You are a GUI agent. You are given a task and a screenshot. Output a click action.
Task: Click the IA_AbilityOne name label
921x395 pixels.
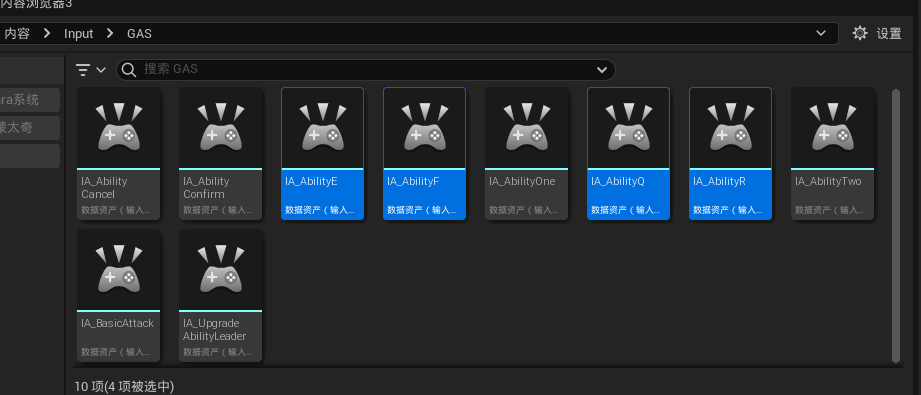tap(522, 181)
